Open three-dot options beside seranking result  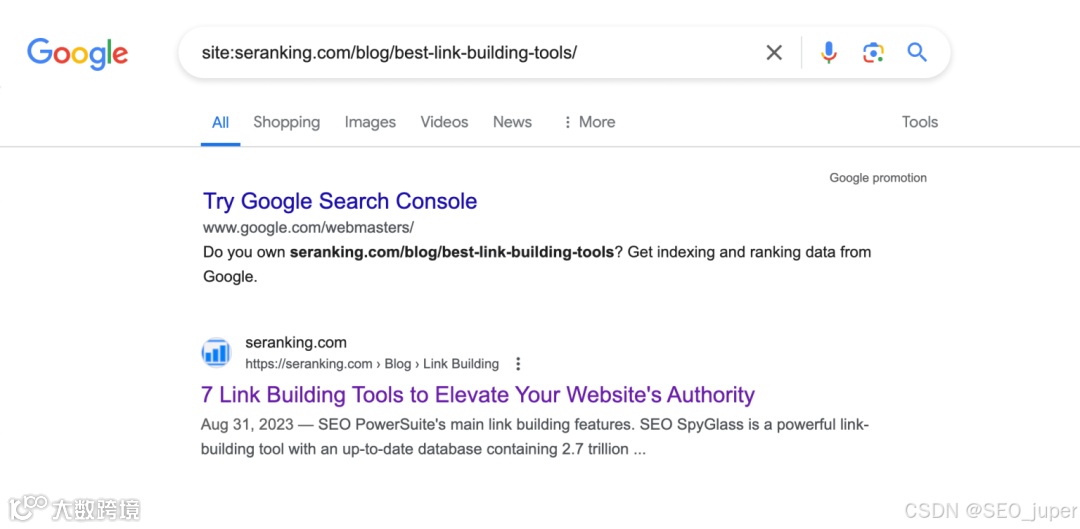coord(518,364)
